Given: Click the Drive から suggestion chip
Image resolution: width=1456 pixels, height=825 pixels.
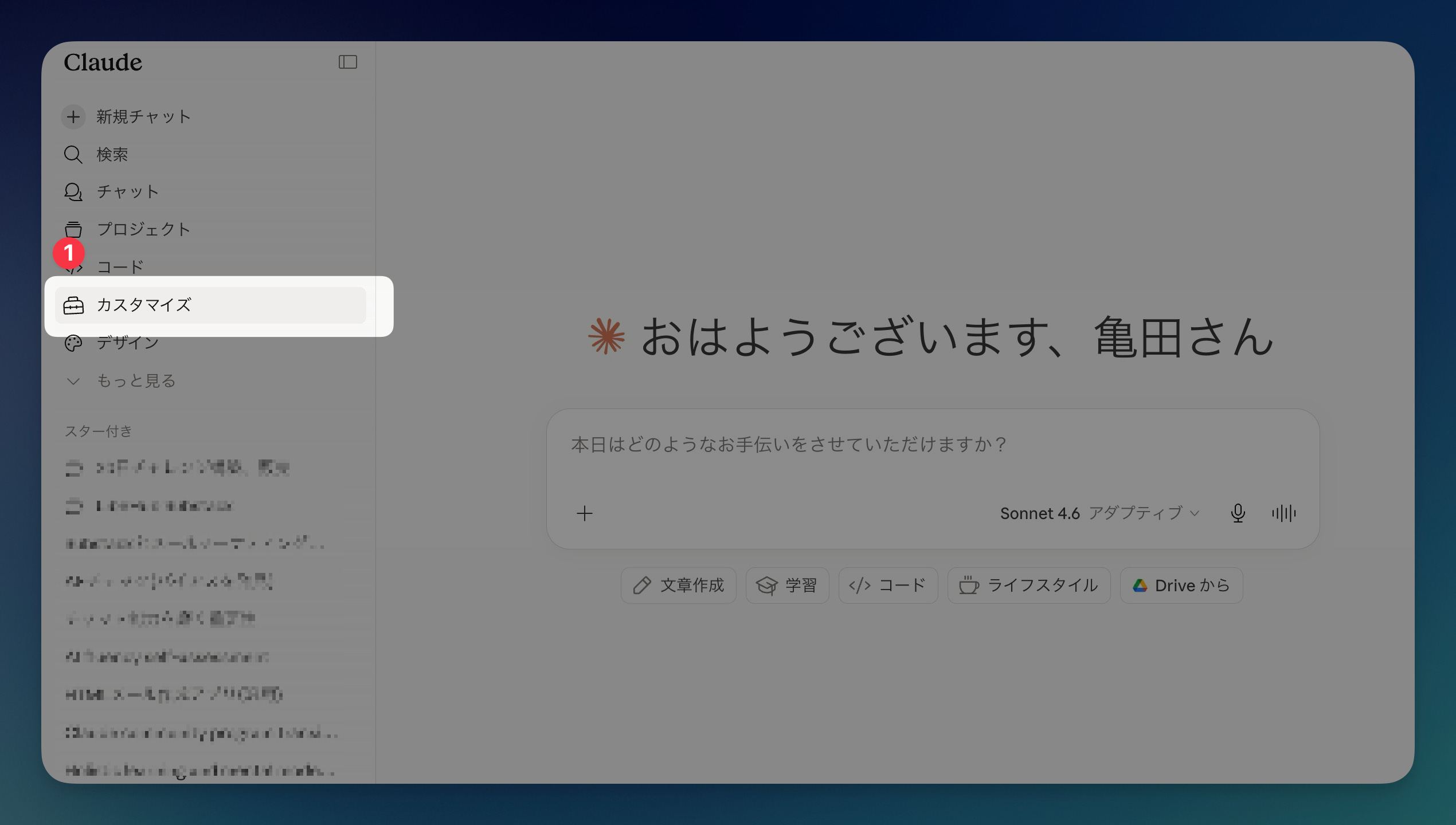Looking at the screenshot, I should pos(1181,586).
